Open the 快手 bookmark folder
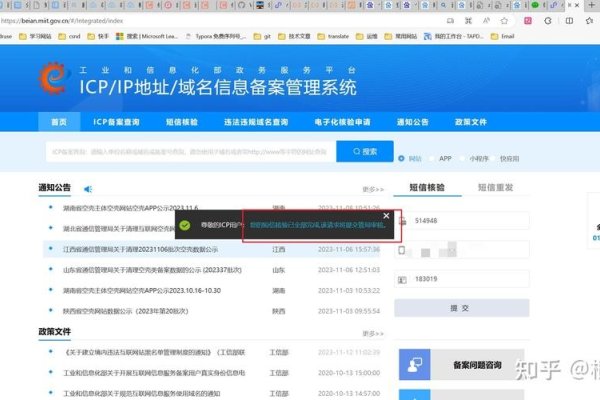 coord(98,36)
